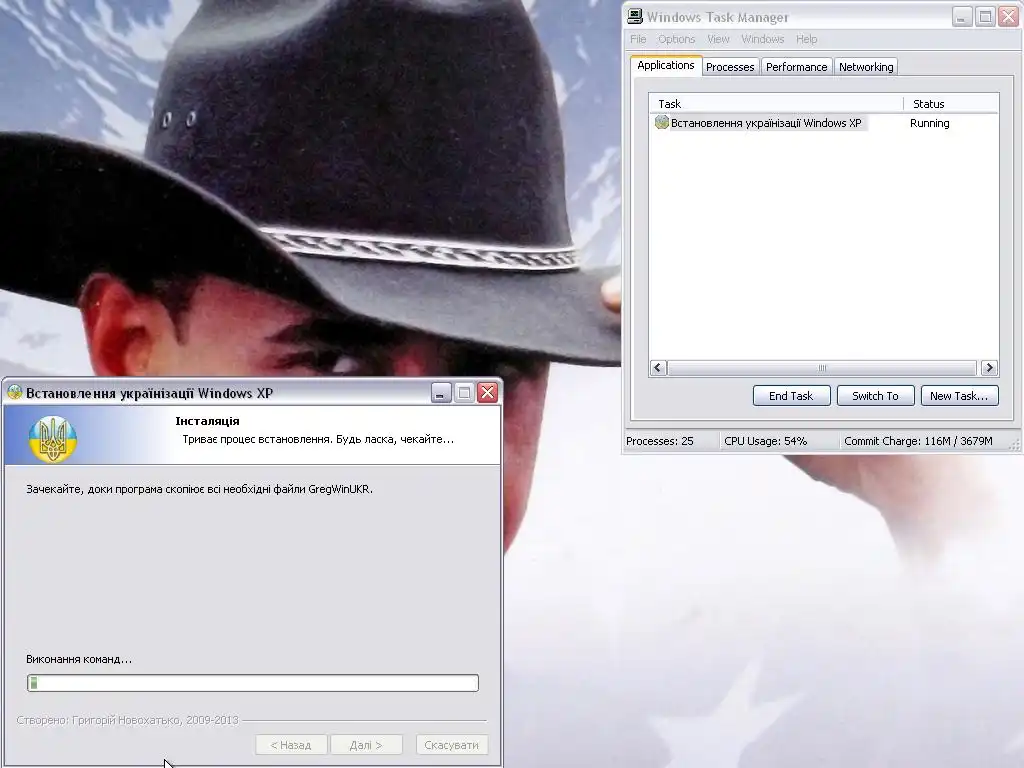The height and width of the screenshot is (768, 1024).
Task: Switch to the Performance tab
Action: coord(796,67)
